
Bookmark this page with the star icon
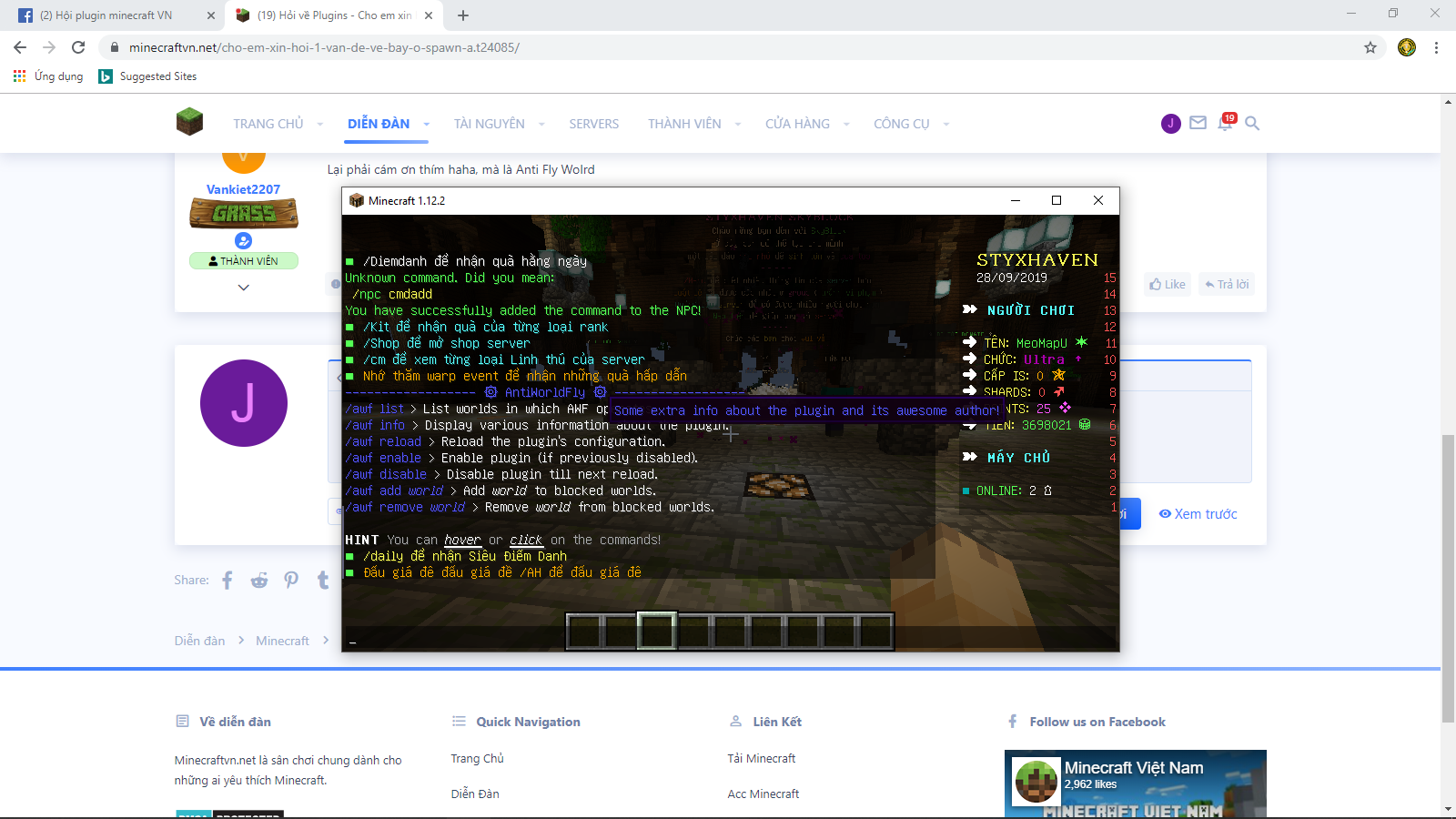pos(1370,47)
